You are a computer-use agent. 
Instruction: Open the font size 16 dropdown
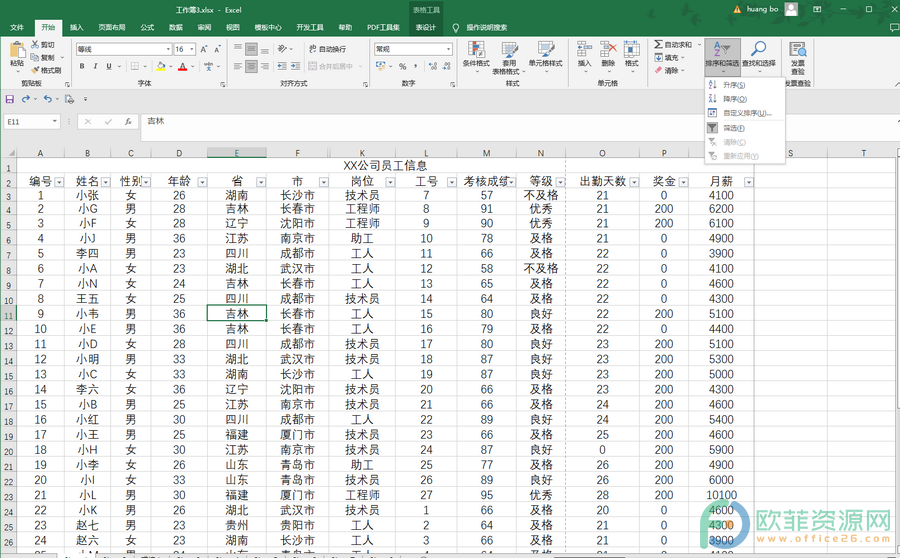click(x=192, y=49)
